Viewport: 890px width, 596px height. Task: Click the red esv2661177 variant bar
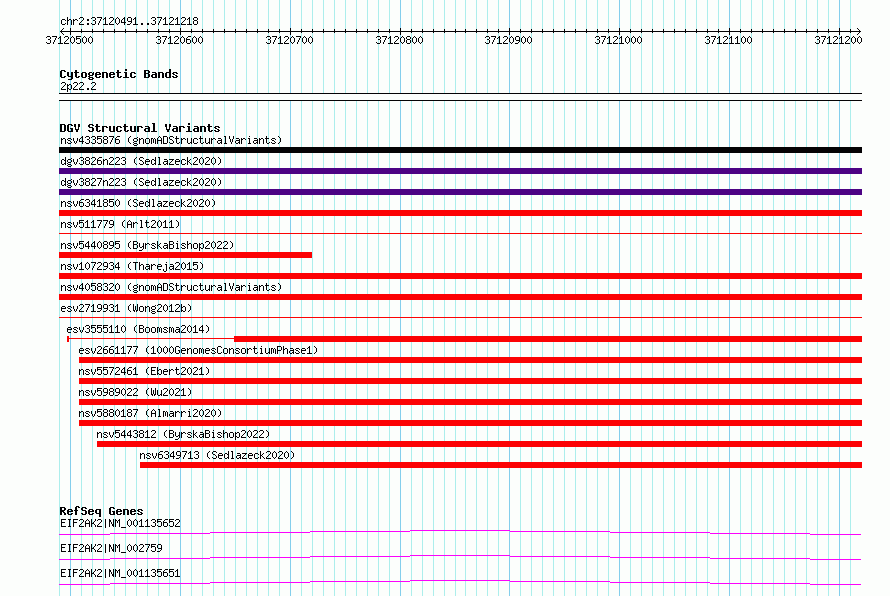point(470,360)
